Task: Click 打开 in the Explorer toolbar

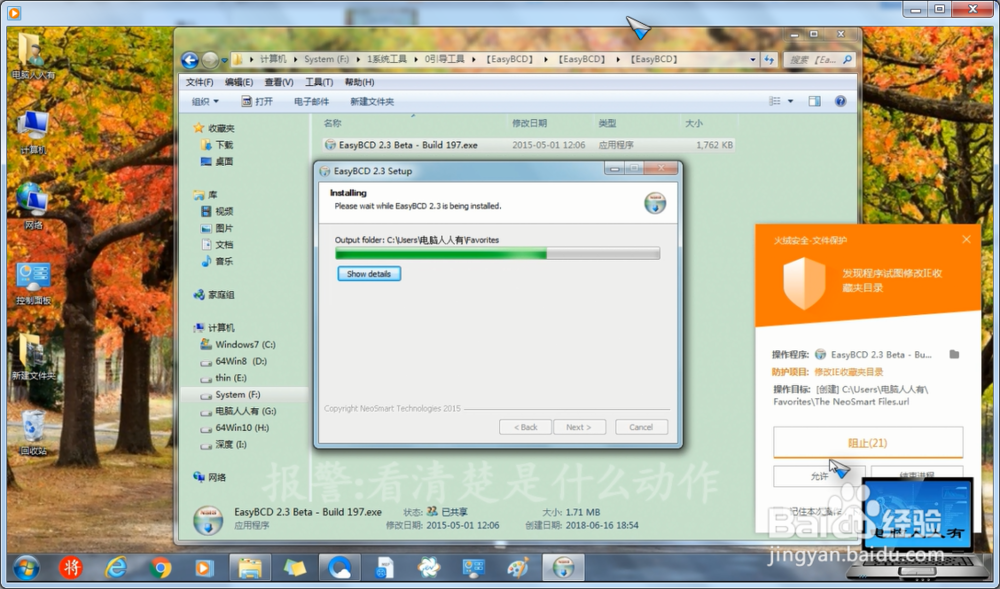Action: (257, 101)
